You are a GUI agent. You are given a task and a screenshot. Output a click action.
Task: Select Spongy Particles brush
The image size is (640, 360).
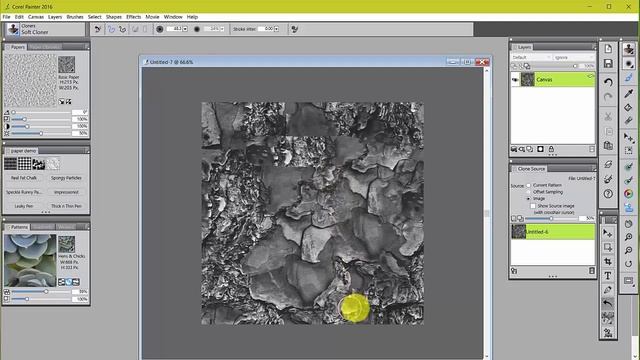pyautogui.click(x=66, y=178)
